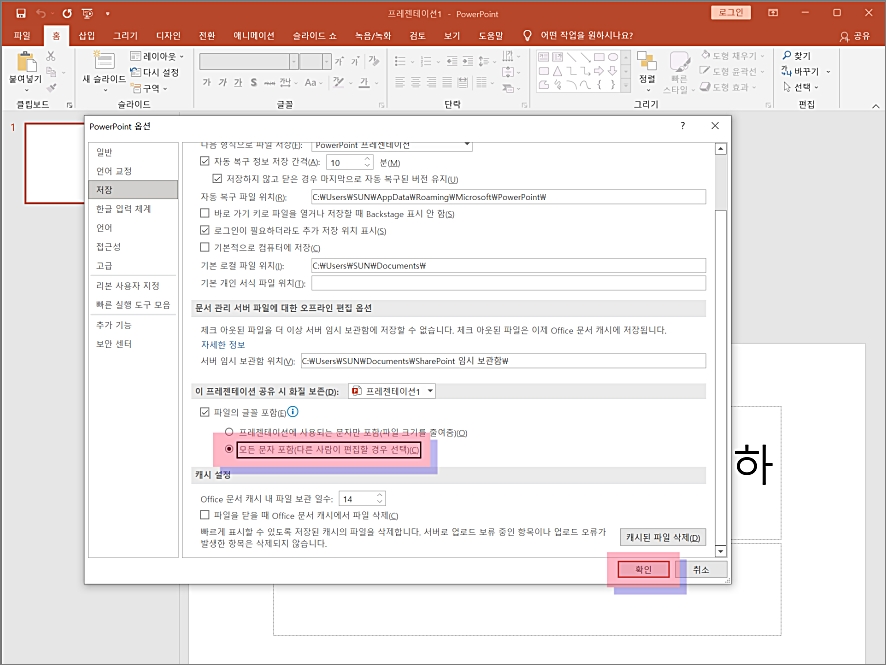Click the lightbulb Tell Me icon

tap(527, 36)
